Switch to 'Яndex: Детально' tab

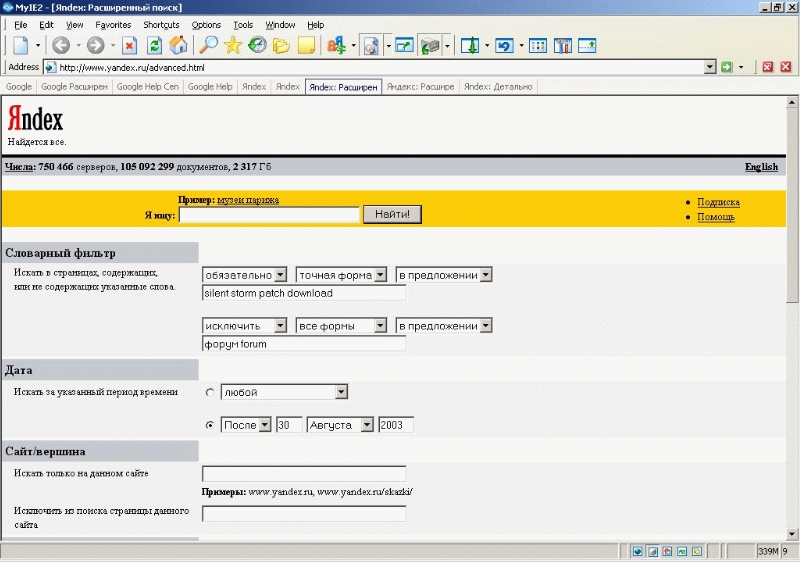point(498,87)
